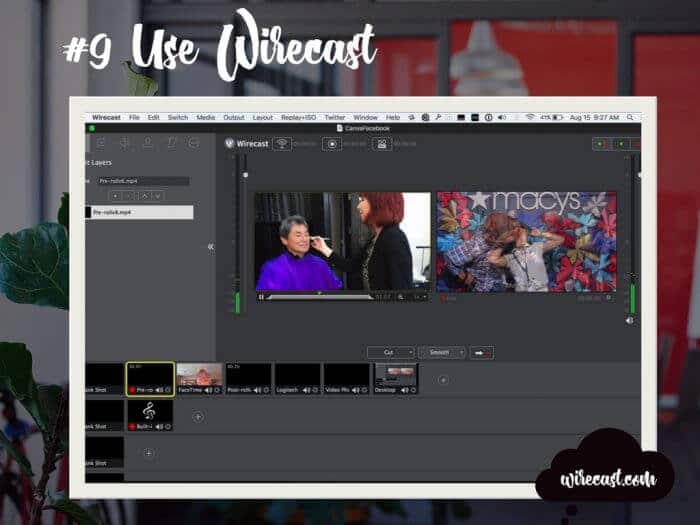
Task: Click the Go transition arrow button
Action: [482, 353]
